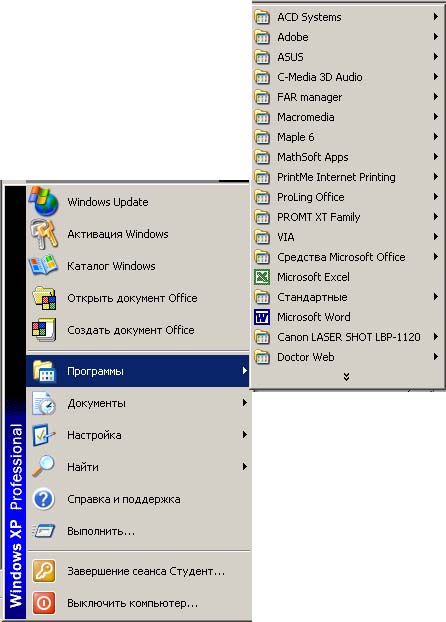The height and width of the screenshot is (622, 446).
Task: Click the Adobe folder icon
Action: tap(262, 37)
